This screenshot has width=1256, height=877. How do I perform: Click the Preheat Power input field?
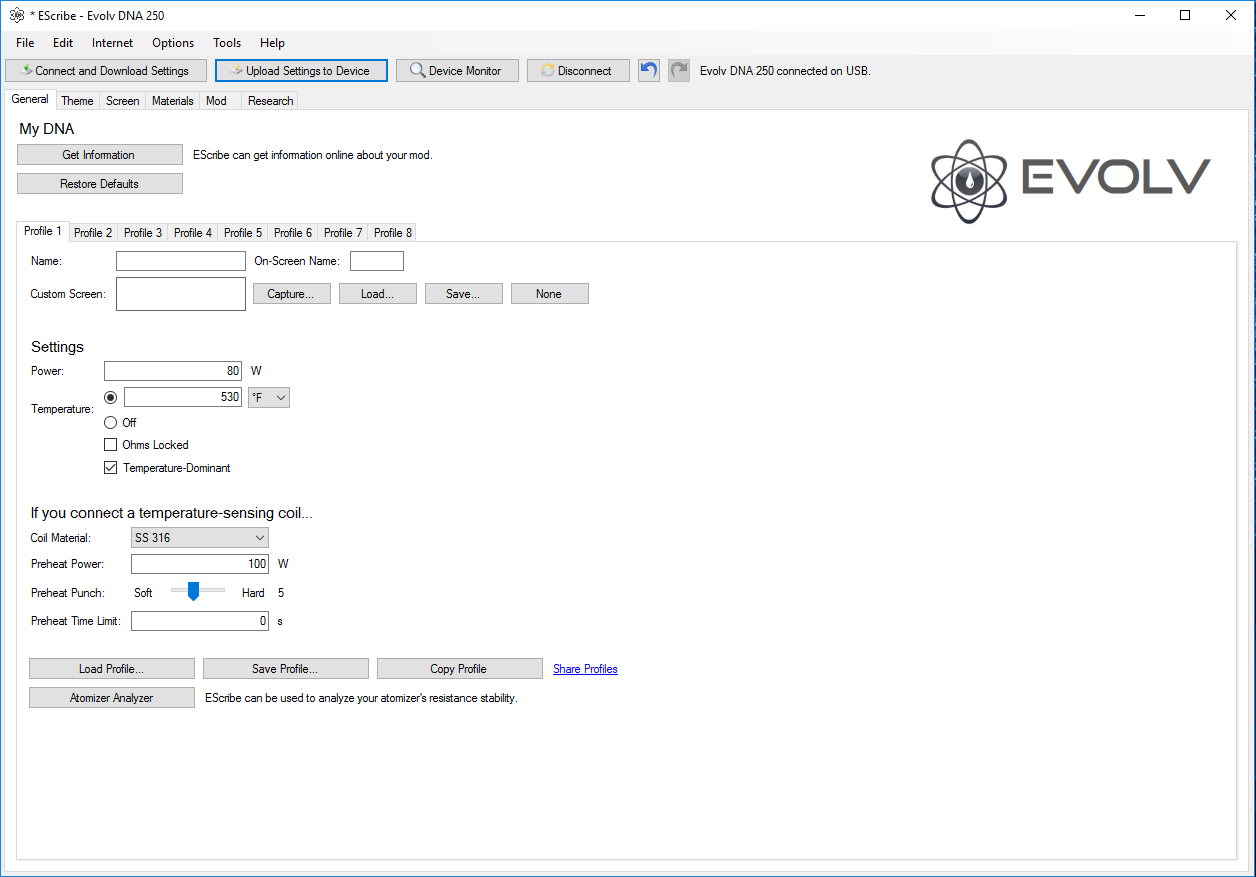point(200,564)
